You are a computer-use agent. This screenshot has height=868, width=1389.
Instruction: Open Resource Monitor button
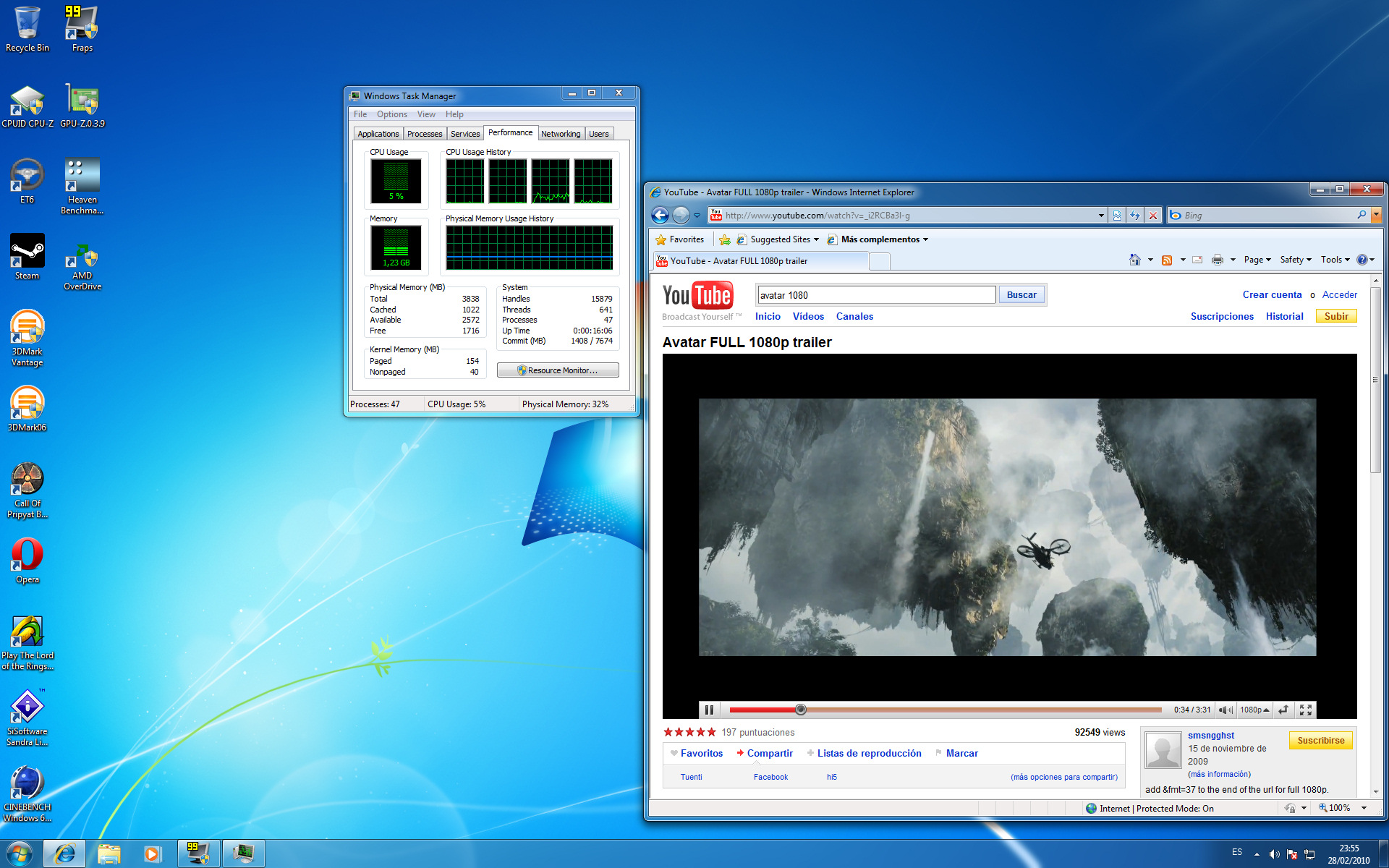[x=558, y=370]
